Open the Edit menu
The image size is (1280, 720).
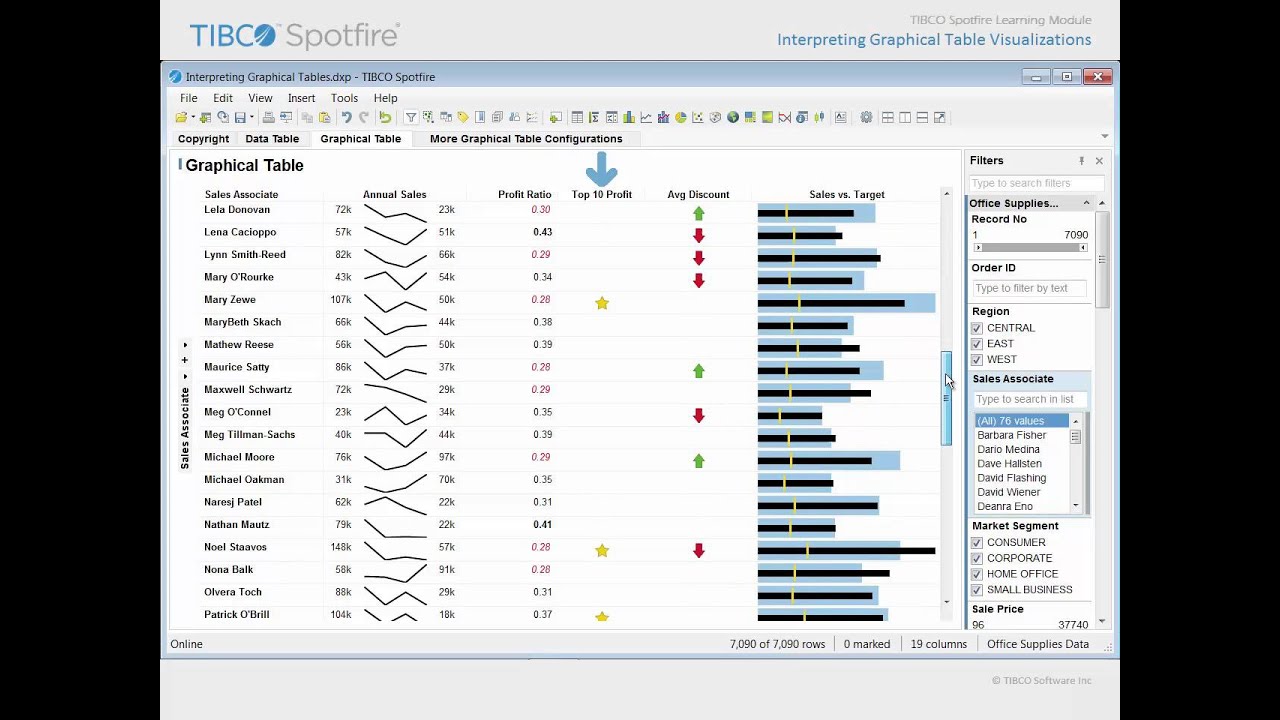223,98
